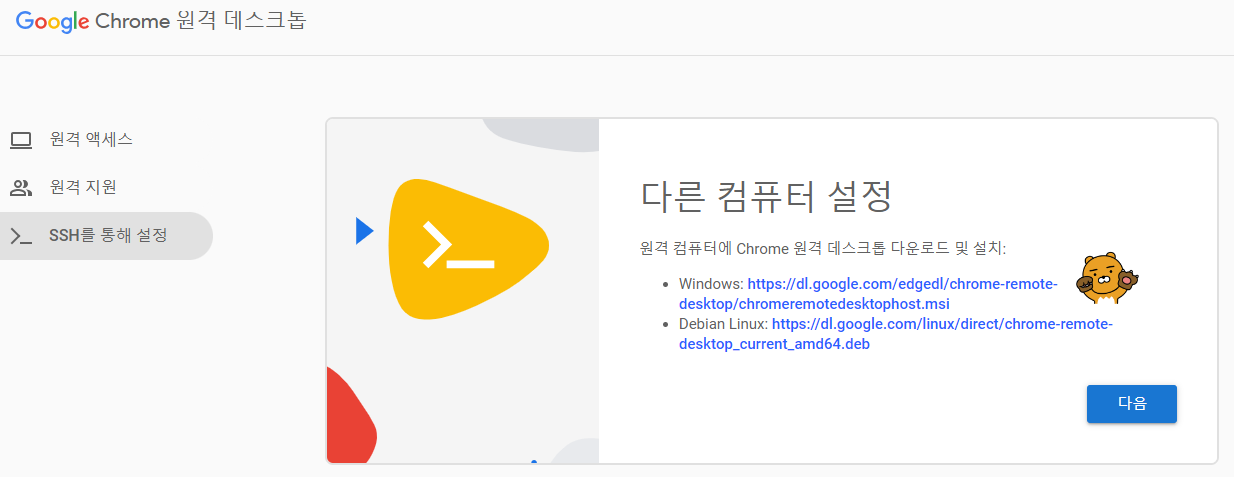1234x477 pixels.
Task: Click the terminal prompt icon beside SSH를 통해 설정
Action: [x=21, y=237]
